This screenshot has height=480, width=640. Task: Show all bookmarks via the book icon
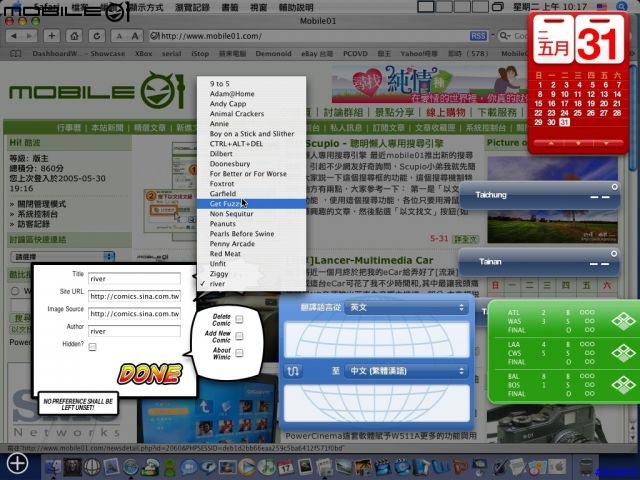tap(16, 53)
